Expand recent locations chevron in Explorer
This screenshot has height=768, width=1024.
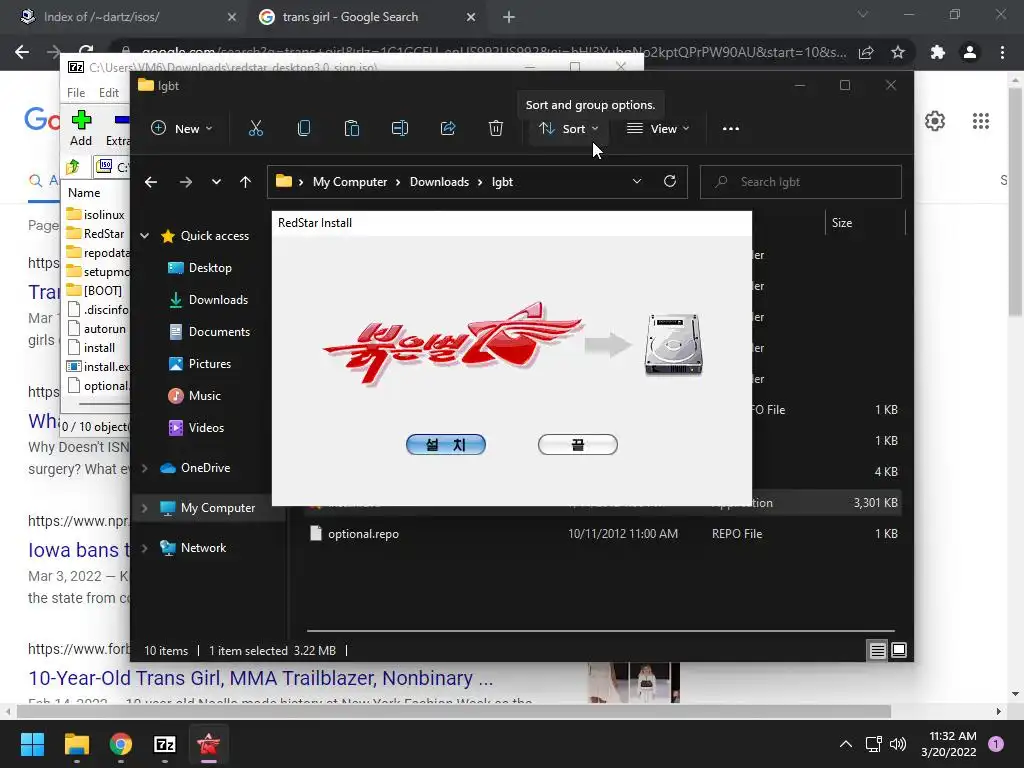216,182
